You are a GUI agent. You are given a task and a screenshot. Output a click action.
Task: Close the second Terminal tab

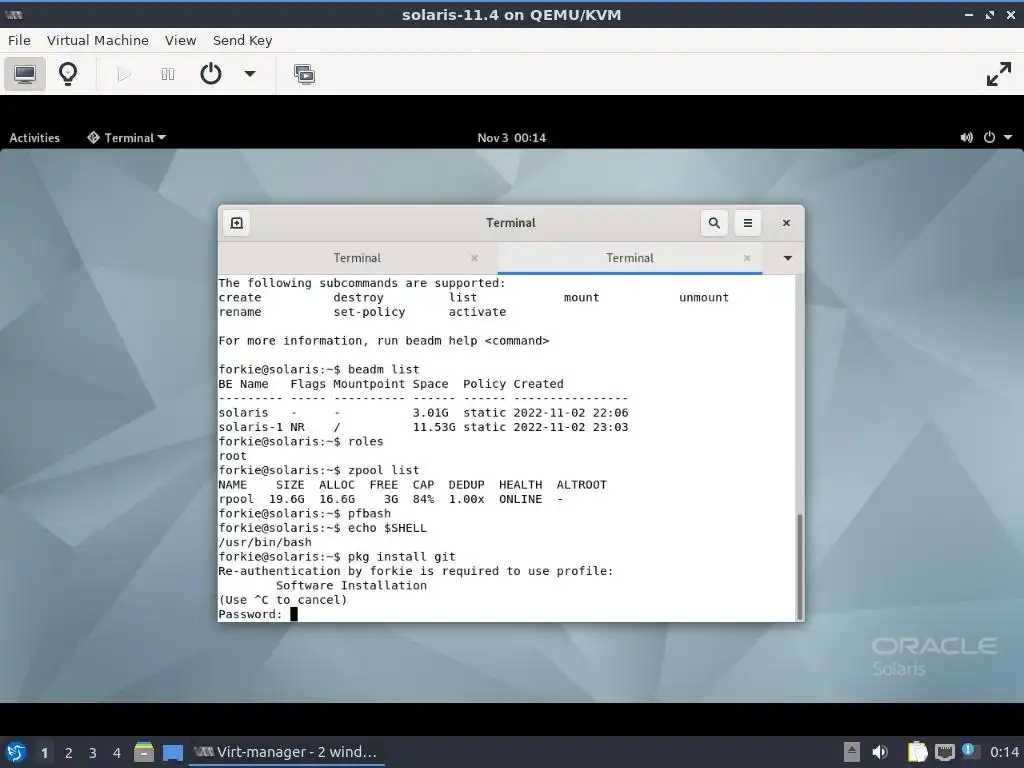(x=747, y=259)
